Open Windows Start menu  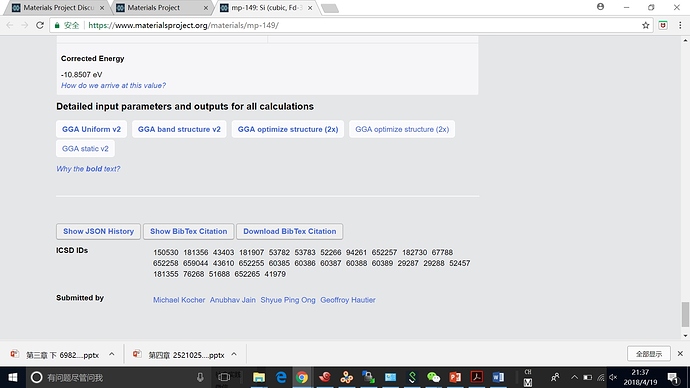pyautogui.click(x=13, y=377)
